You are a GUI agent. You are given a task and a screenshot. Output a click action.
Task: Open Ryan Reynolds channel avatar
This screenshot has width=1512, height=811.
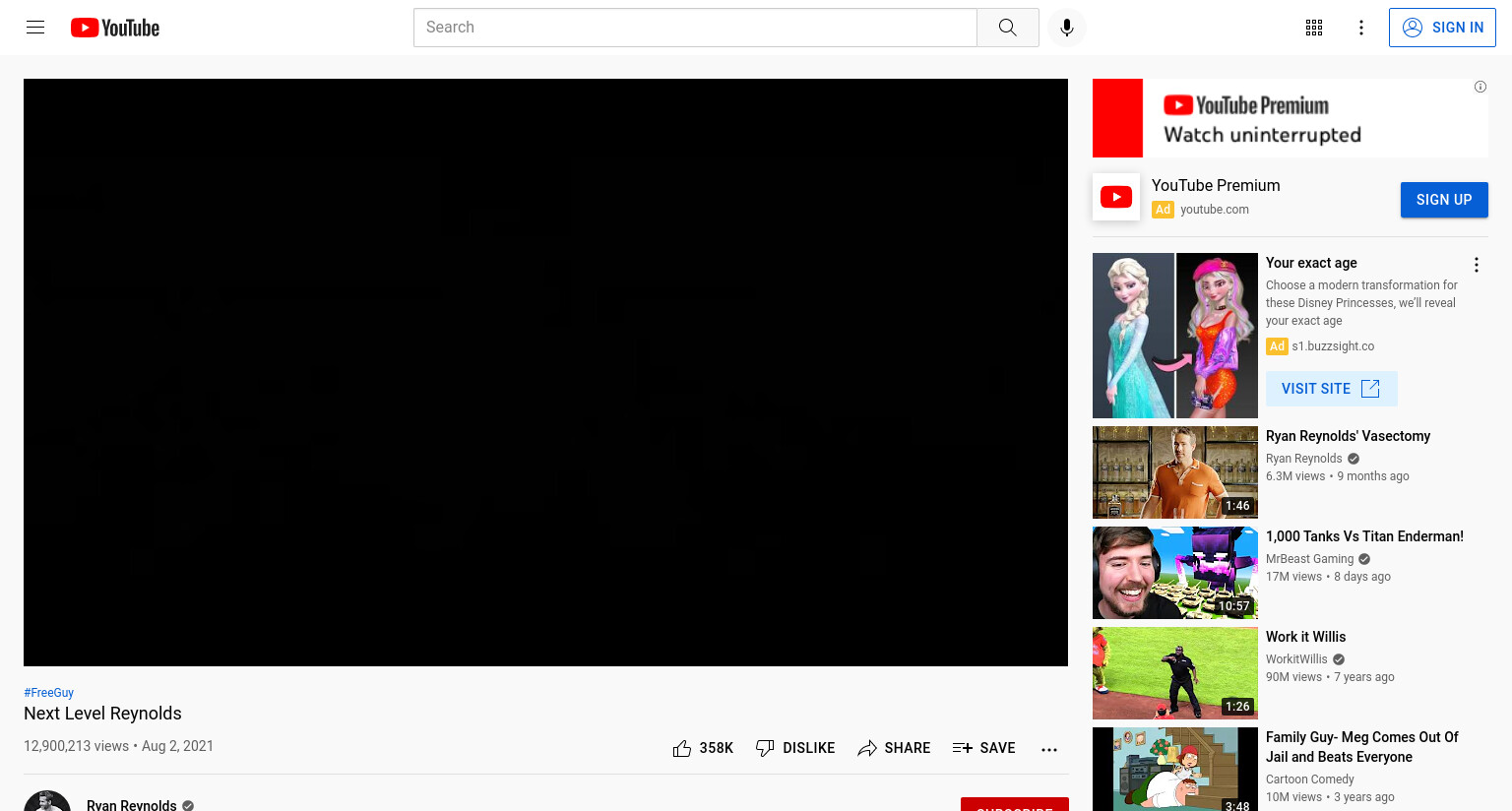[x=47, y=801]
